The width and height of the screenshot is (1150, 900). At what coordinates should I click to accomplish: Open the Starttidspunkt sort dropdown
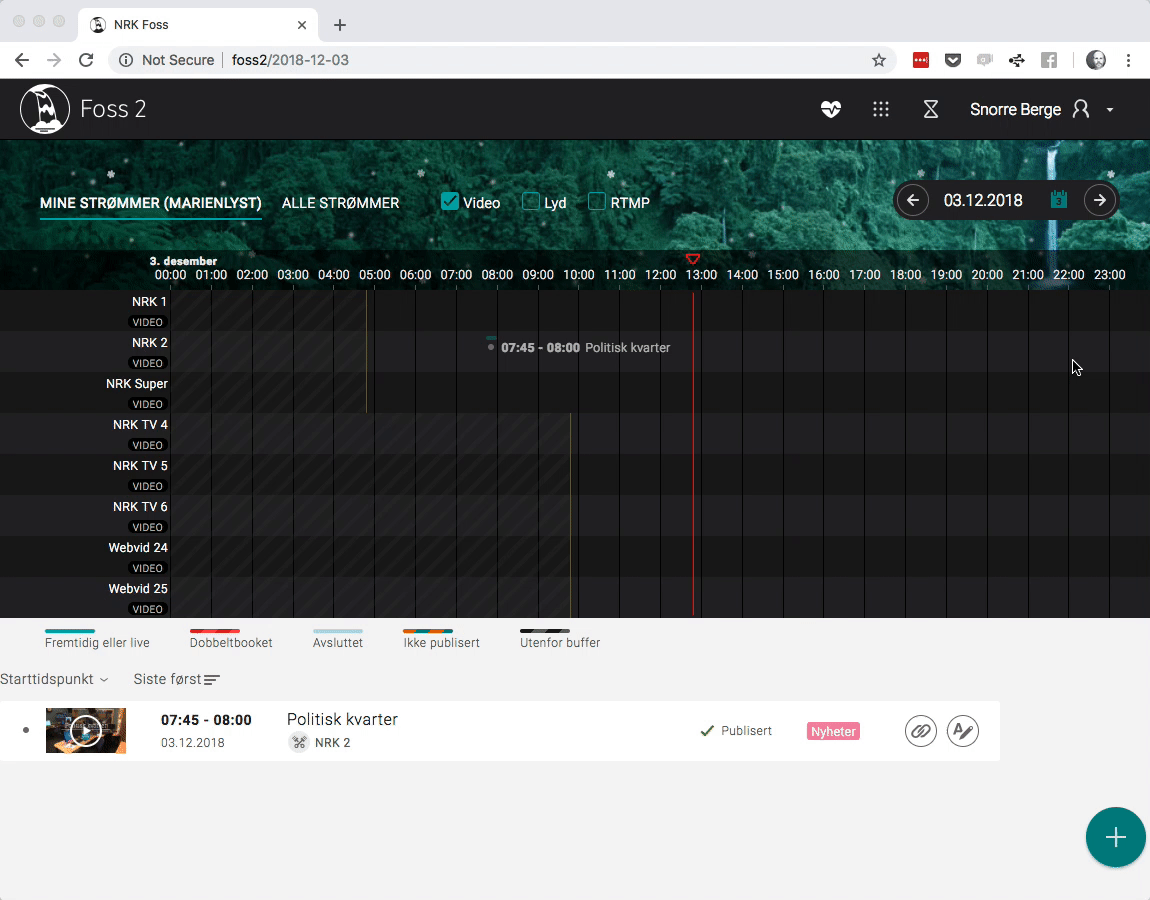pos(54,679)
